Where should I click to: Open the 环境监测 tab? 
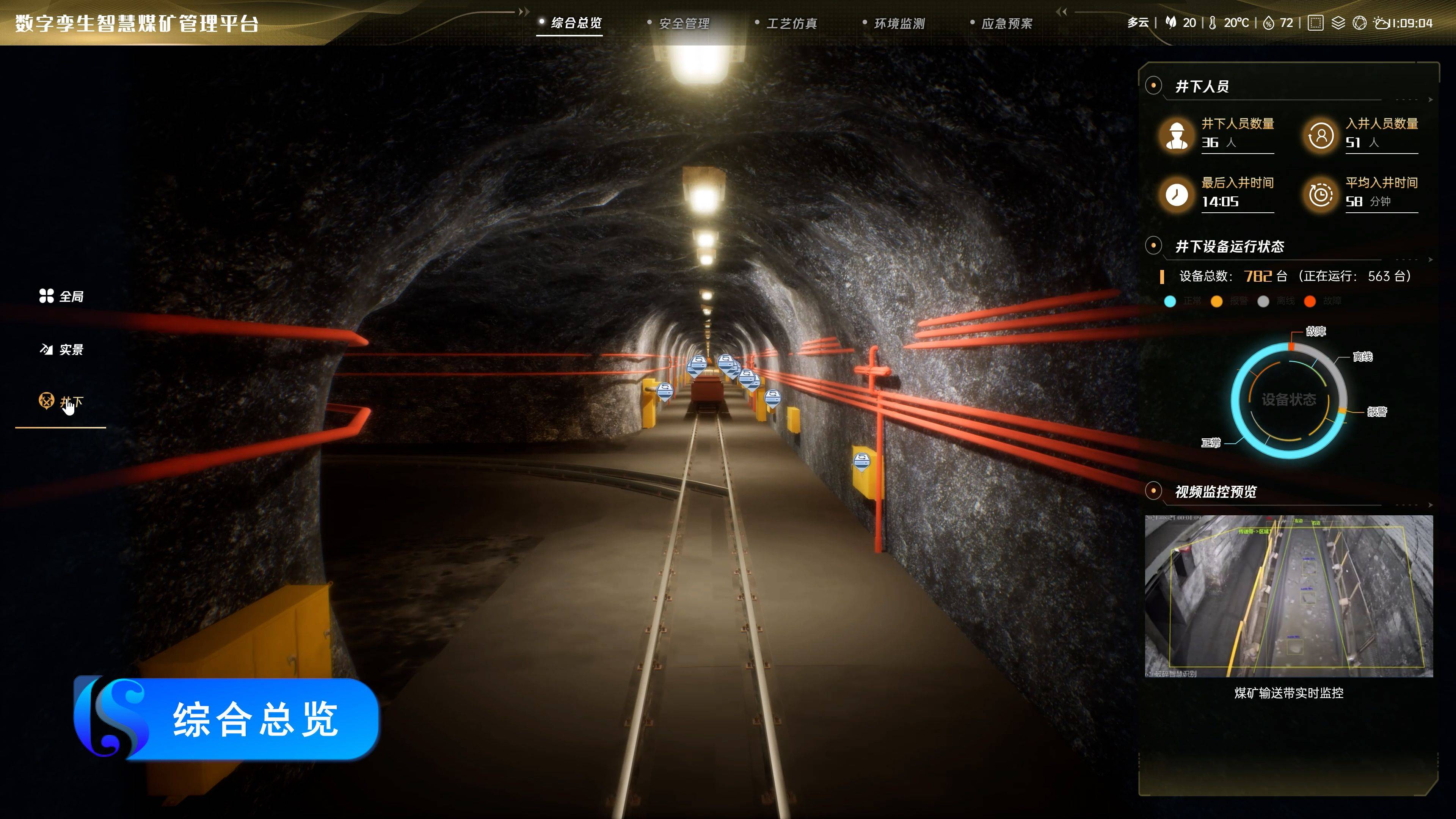click(899, 24)
